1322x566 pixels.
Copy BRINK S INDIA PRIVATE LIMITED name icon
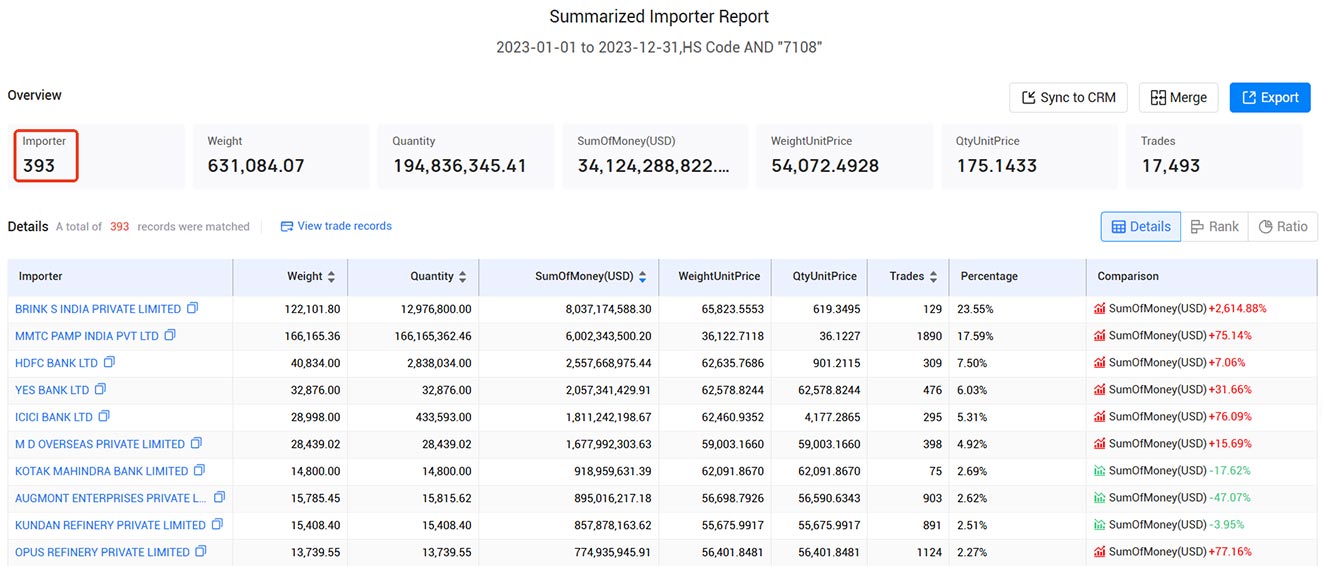(x=193, y=308)
